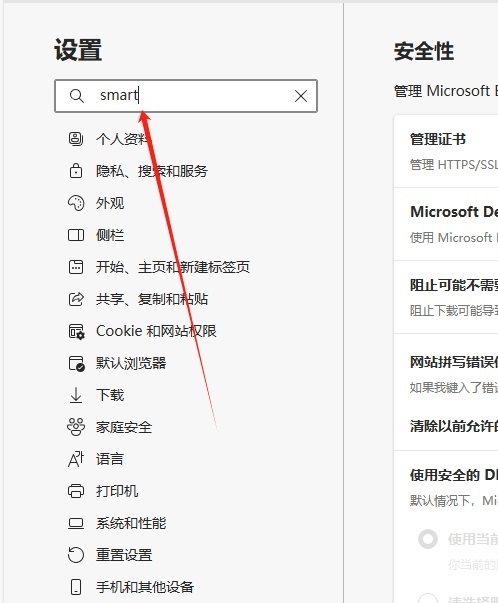
Task: Open the 管理证书 entry
Action: (x=446, y=151)
